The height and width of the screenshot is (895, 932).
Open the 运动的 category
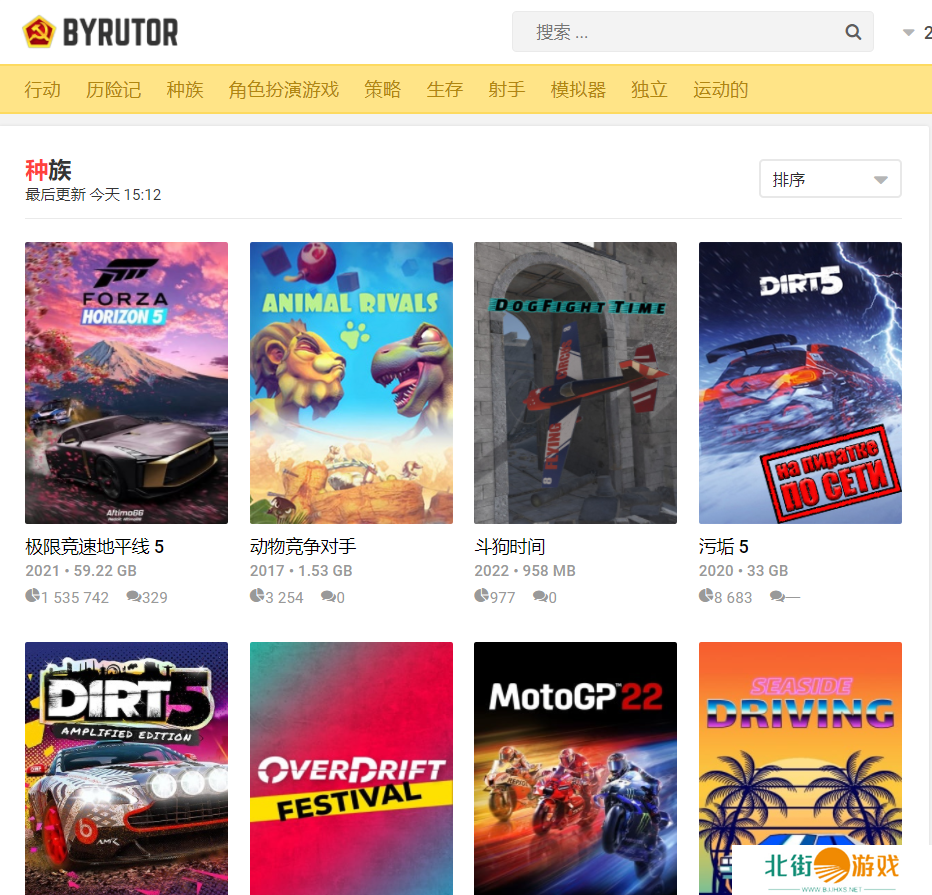pyautogui.click(x=720, y=90)
